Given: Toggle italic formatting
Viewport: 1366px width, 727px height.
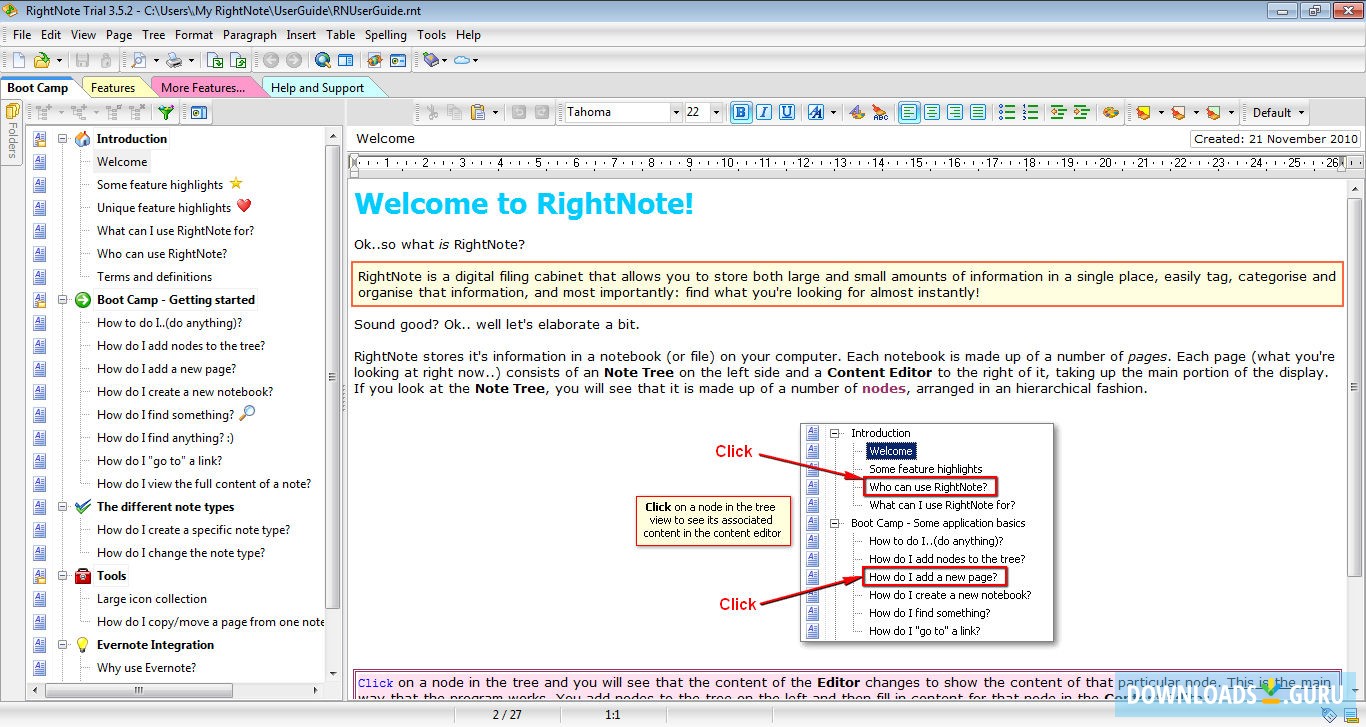Looking at the screenshot, I should click(764, 112).
